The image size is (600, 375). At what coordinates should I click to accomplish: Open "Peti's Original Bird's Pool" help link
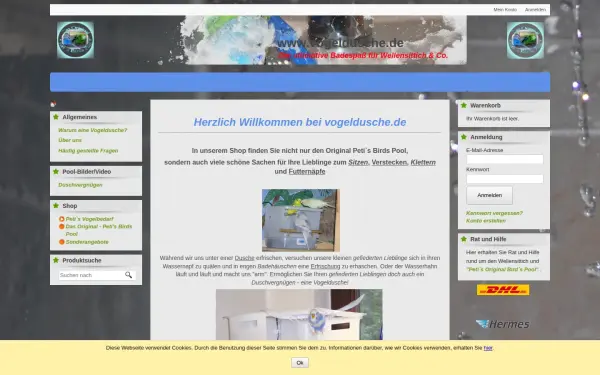click(502, 269)
